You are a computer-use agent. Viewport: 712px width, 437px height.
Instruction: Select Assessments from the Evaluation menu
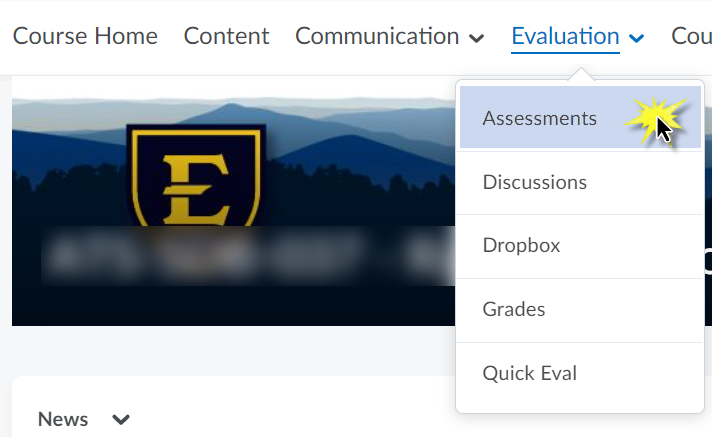[x=540, y=118]
